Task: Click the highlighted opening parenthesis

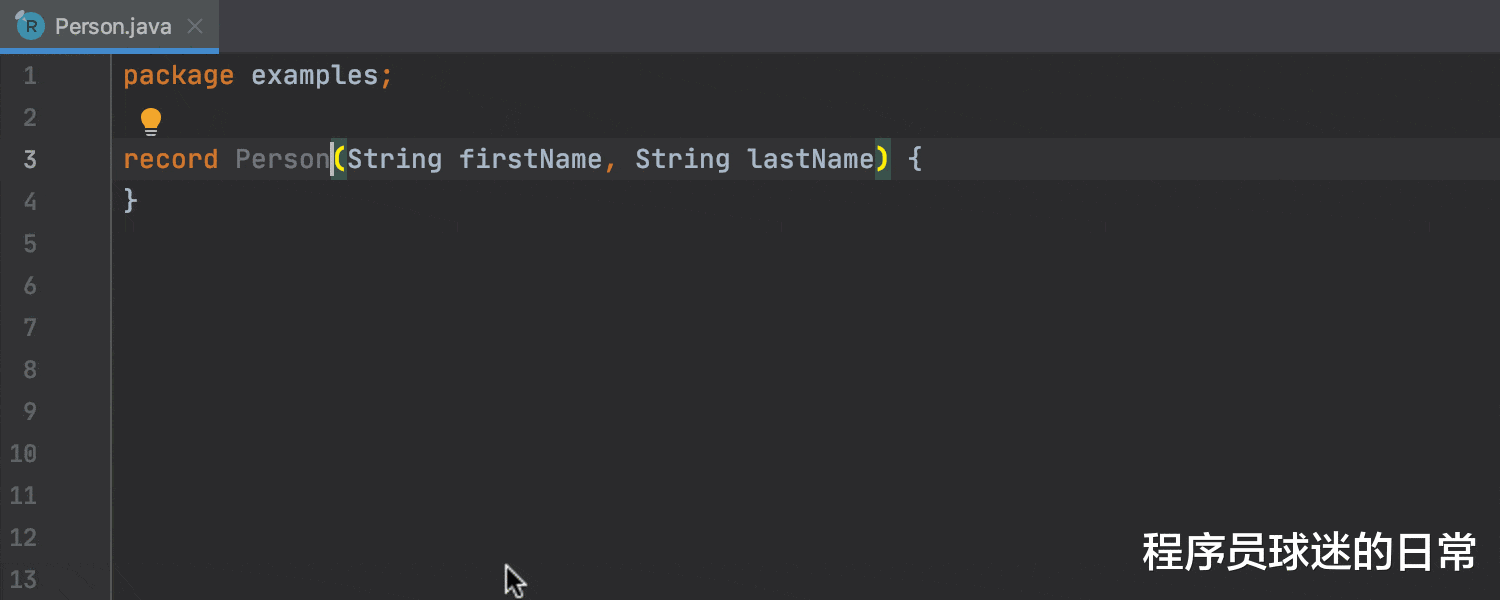Action: coord(340,160)
